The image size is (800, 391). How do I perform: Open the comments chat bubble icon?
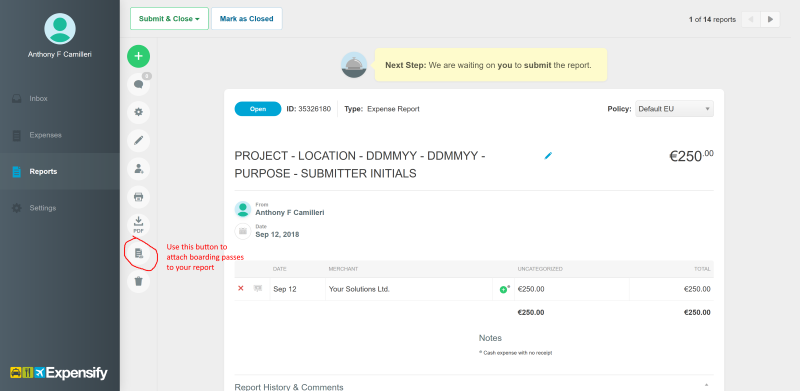point(138,85)
